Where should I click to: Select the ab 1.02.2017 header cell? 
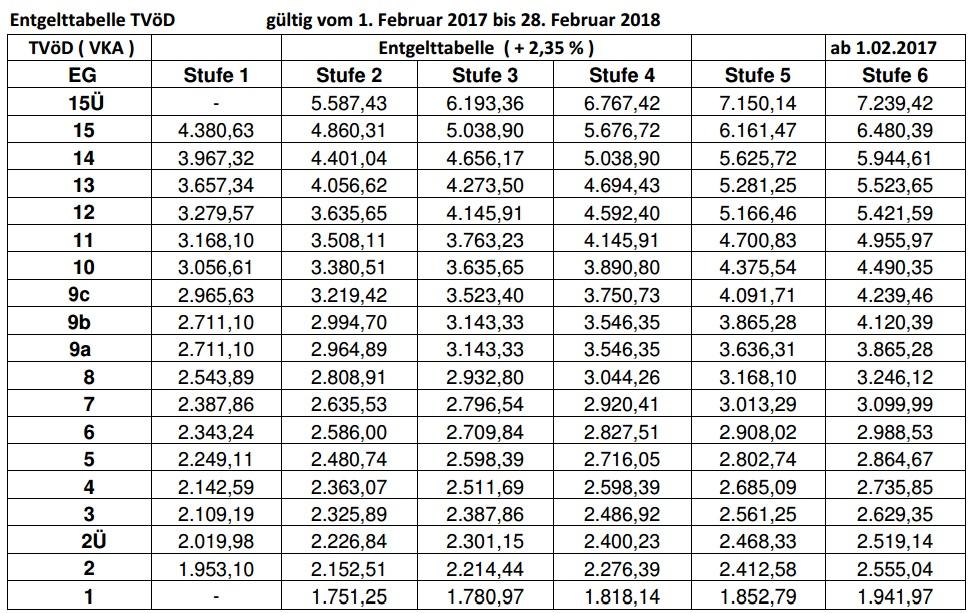click(883, 47)
